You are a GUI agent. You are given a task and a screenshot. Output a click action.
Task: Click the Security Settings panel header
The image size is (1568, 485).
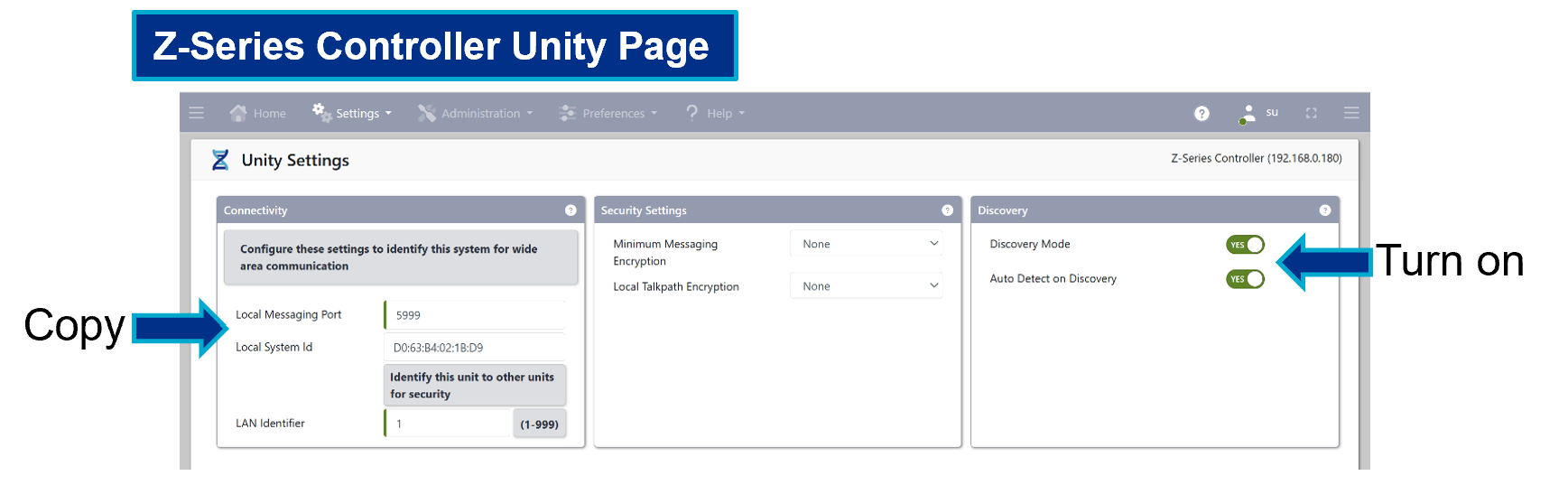tap(777, 210)
